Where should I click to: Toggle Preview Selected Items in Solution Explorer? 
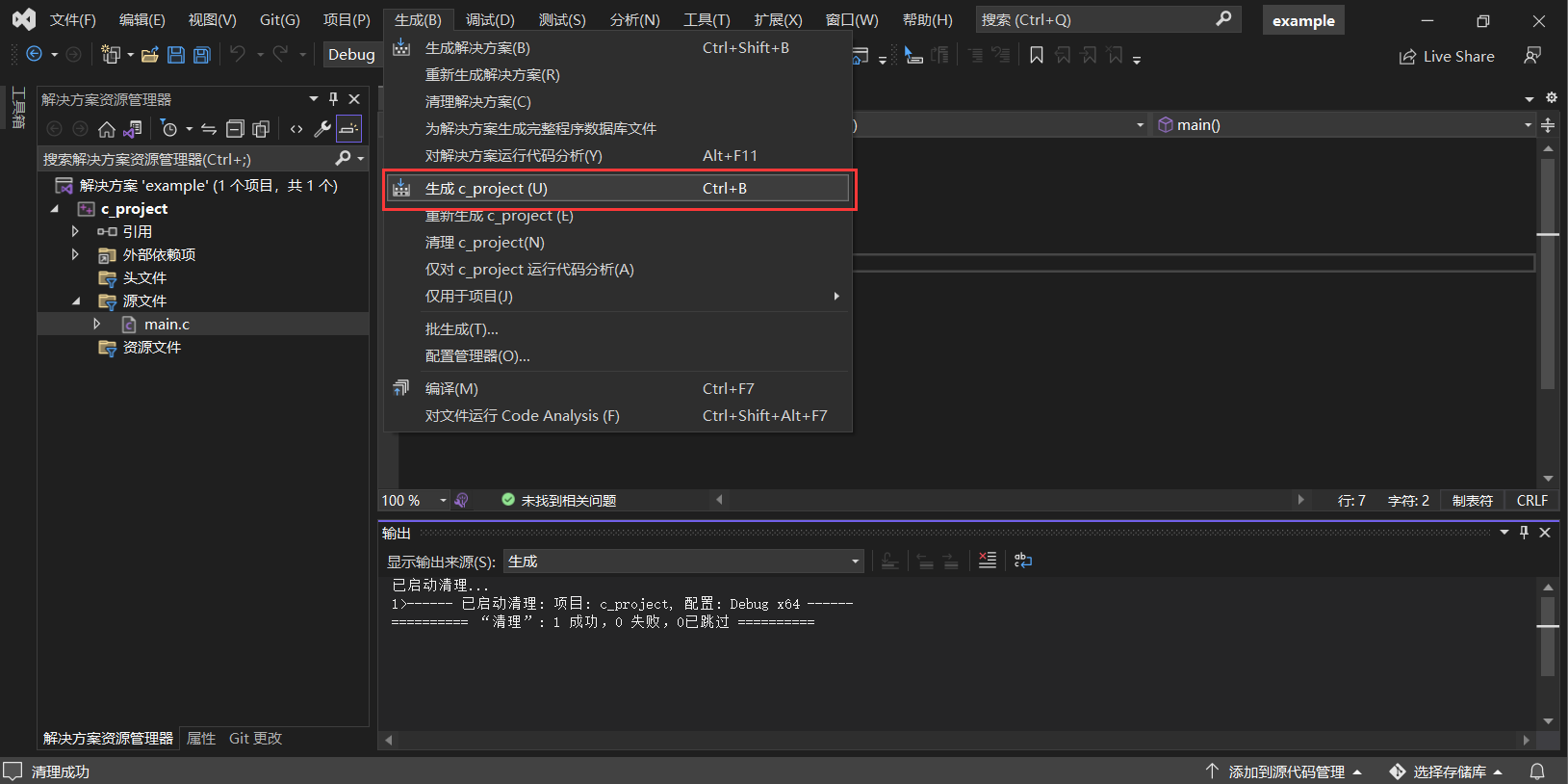pyautogui.click(x=348, y=129)
